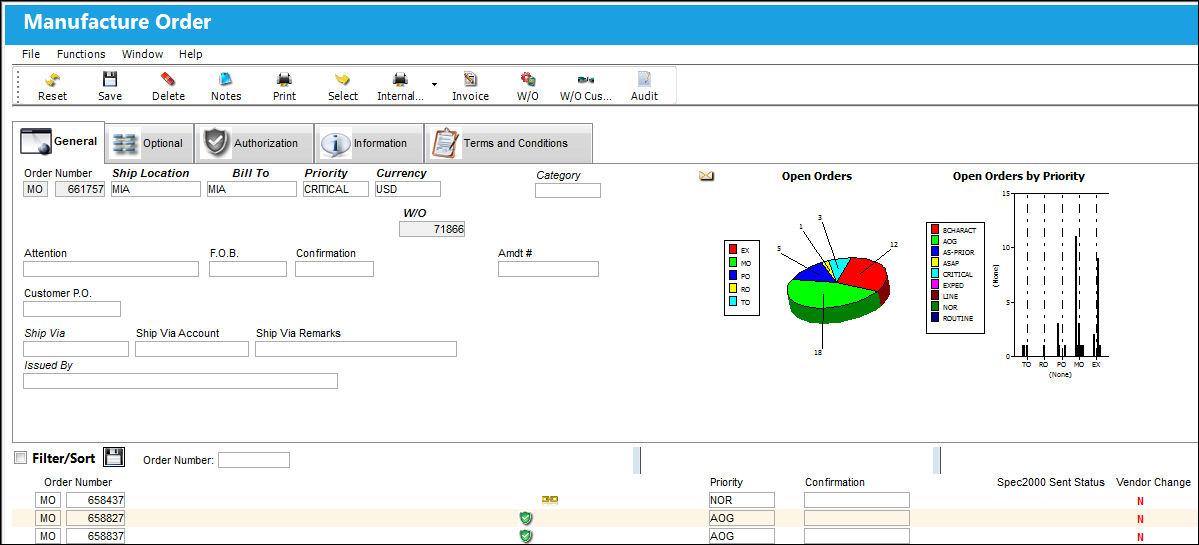
Task: Select order number 658437 in the list
Action: point(96,500)
